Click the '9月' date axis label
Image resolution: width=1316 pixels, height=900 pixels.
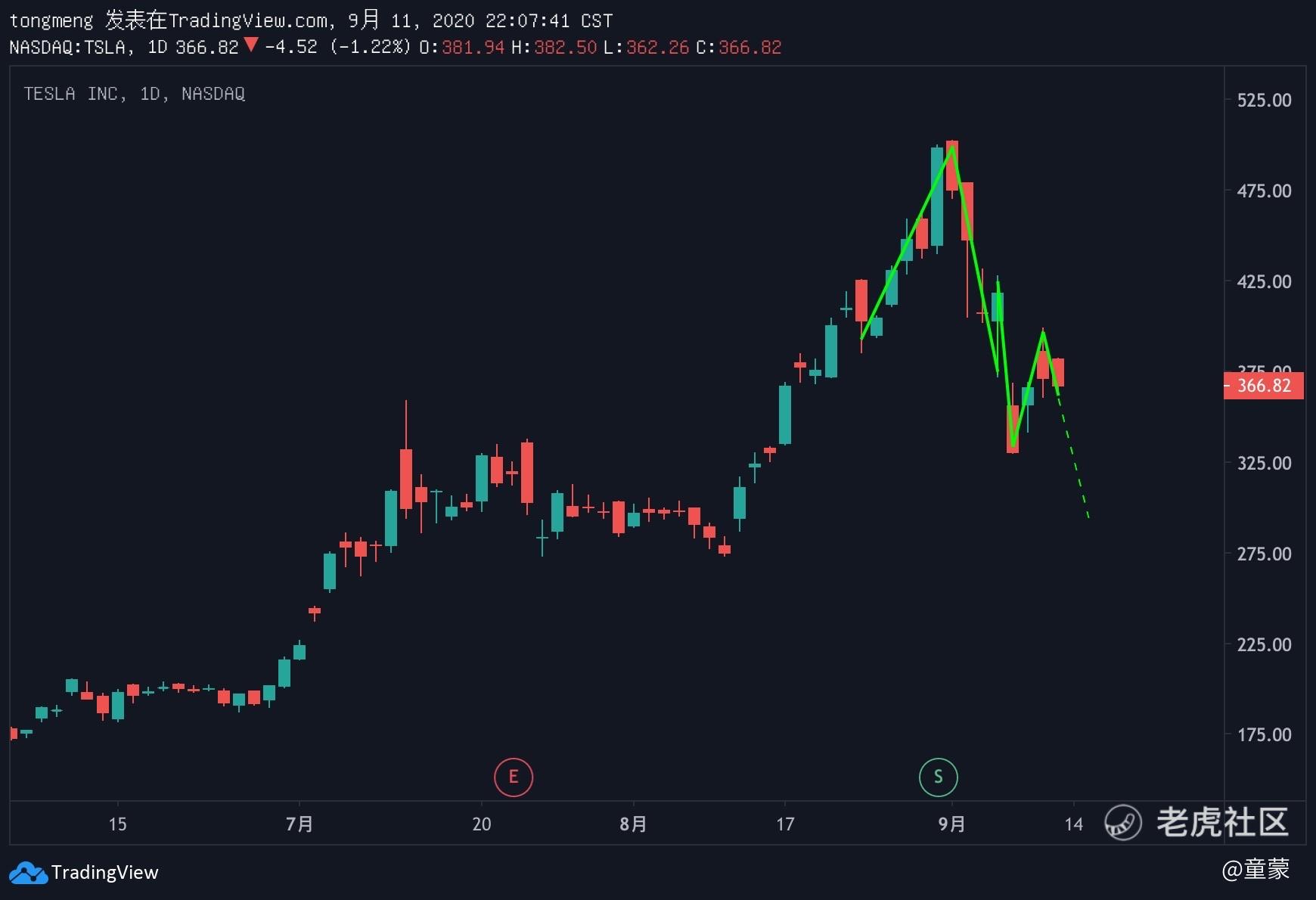pos(951,824)
